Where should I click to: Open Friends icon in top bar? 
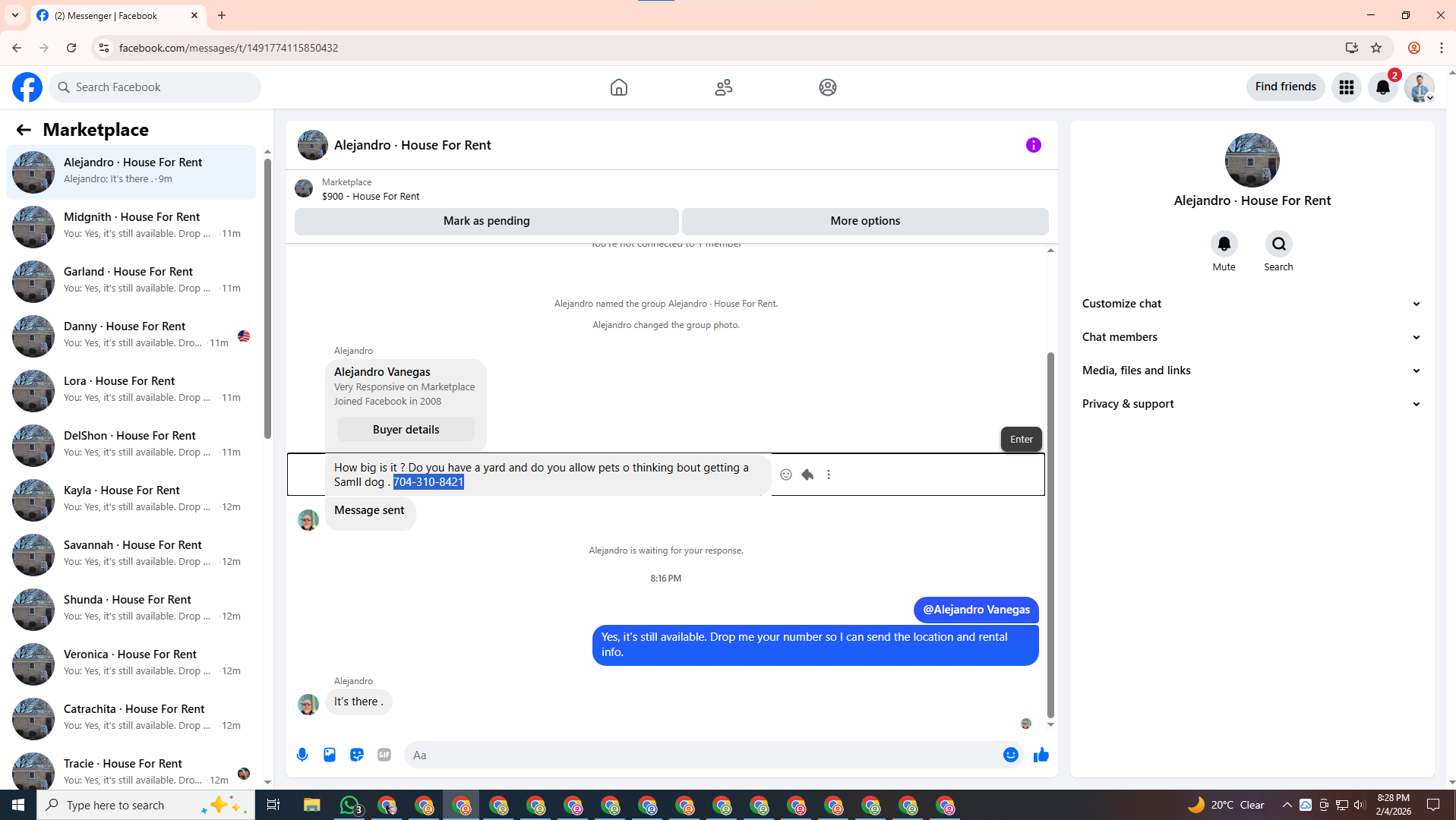[x=724, y=87]
